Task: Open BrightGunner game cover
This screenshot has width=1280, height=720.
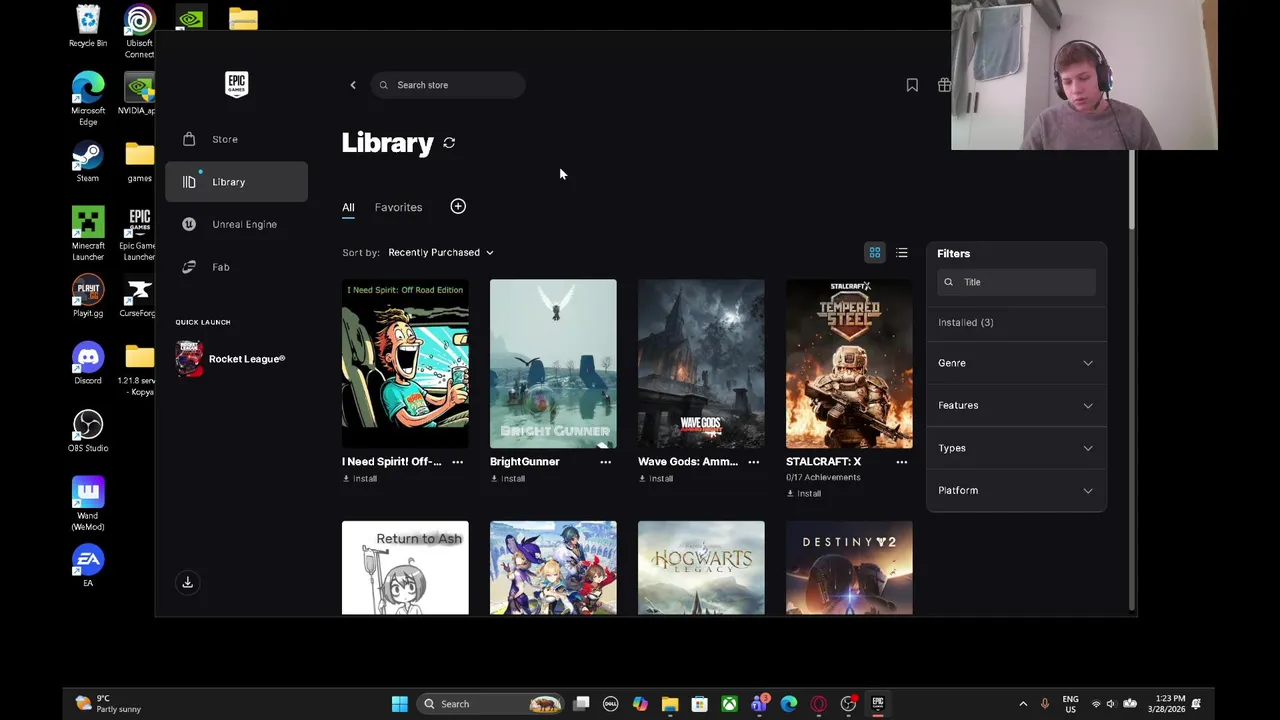Action: 553,364
